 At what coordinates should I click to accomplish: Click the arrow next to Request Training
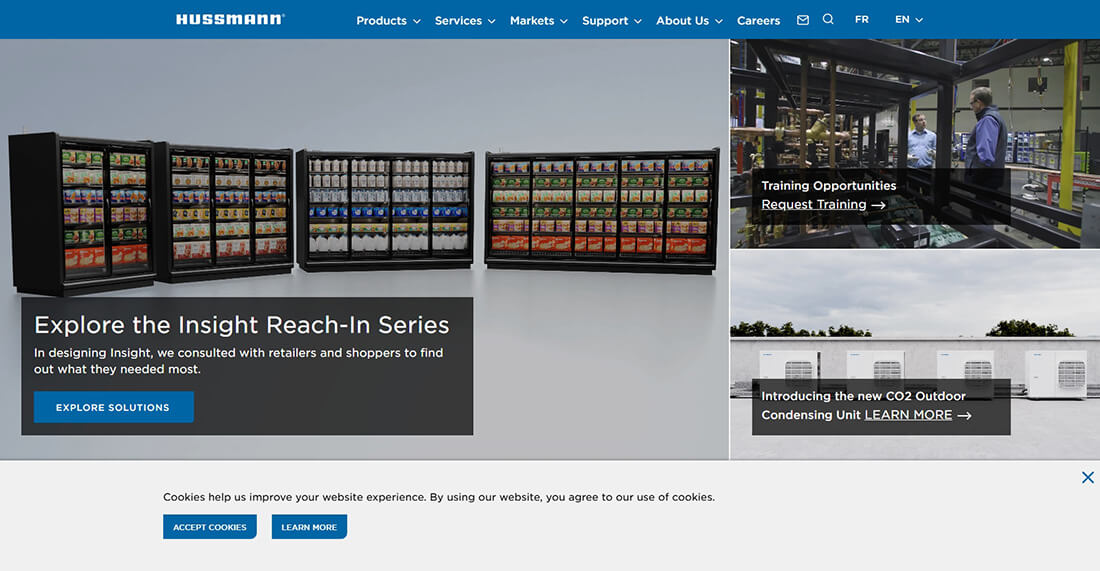pyautogui.click(x=878, y=205)
